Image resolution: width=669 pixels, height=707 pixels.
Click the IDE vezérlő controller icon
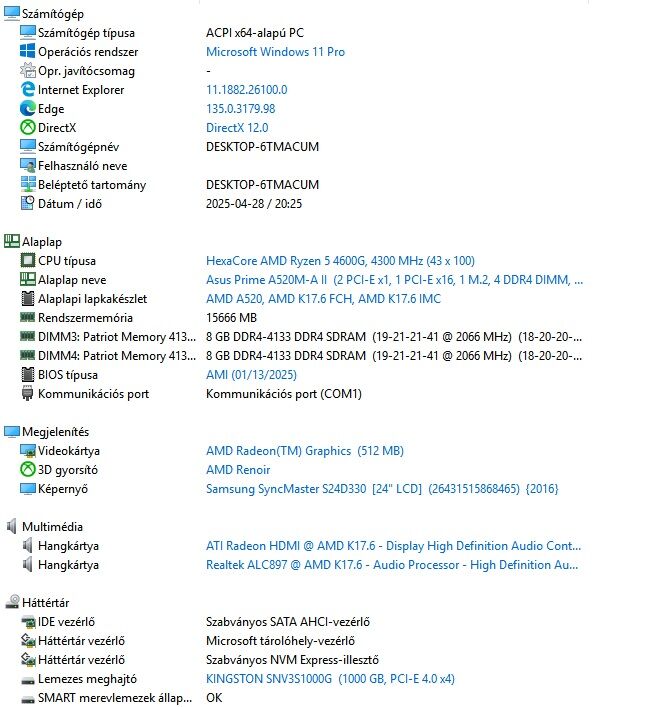27,622
